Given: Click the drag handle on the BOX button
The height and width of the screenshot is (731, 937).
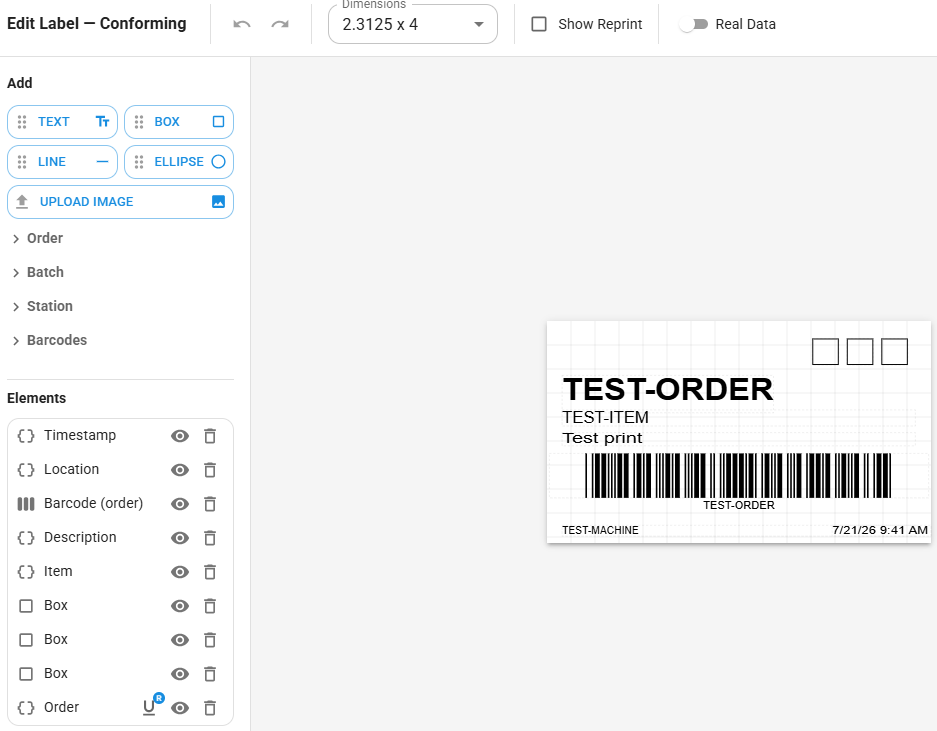Looking at the screenshot, I should 139,122.
